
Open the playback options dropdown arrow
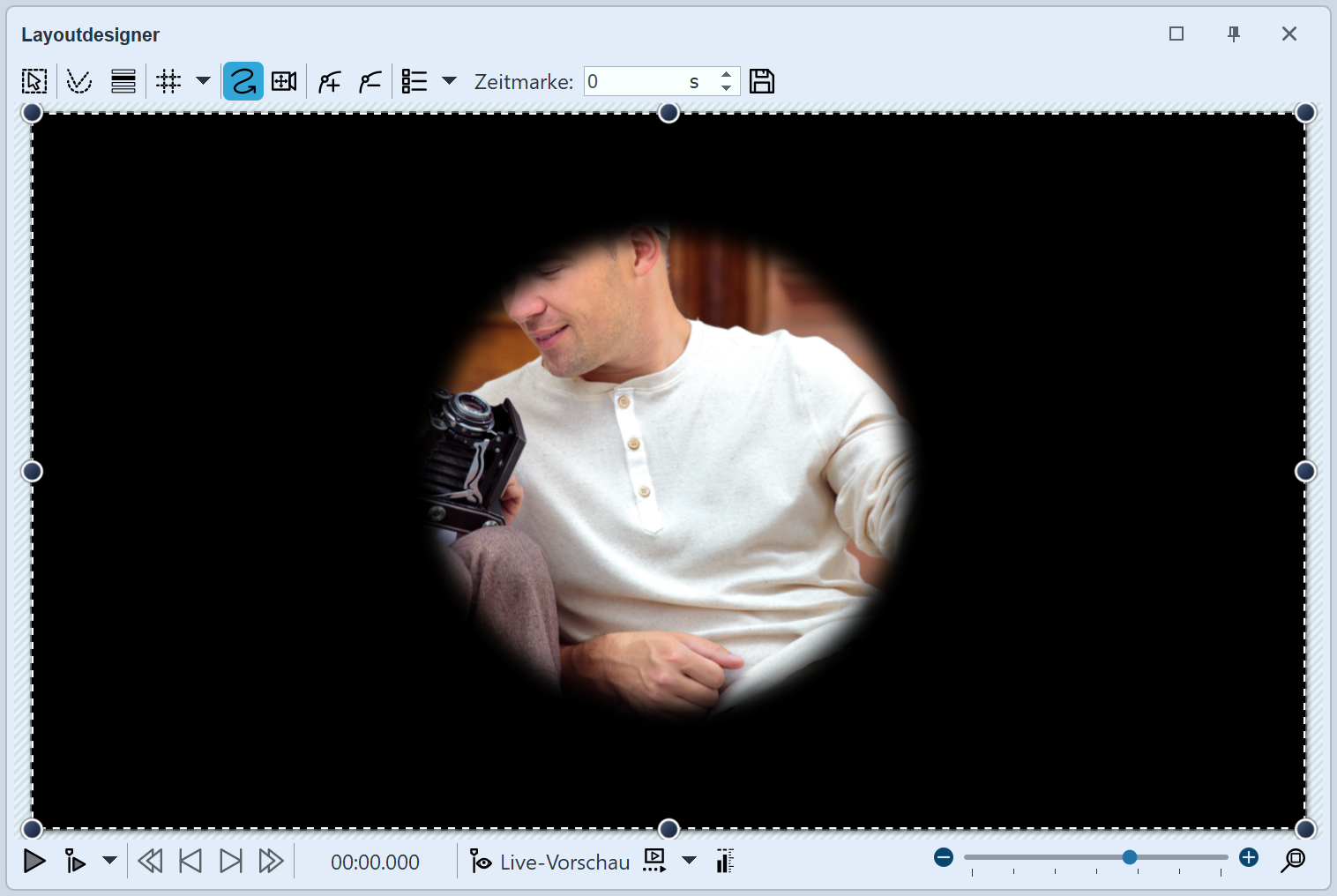pos(109,861)
